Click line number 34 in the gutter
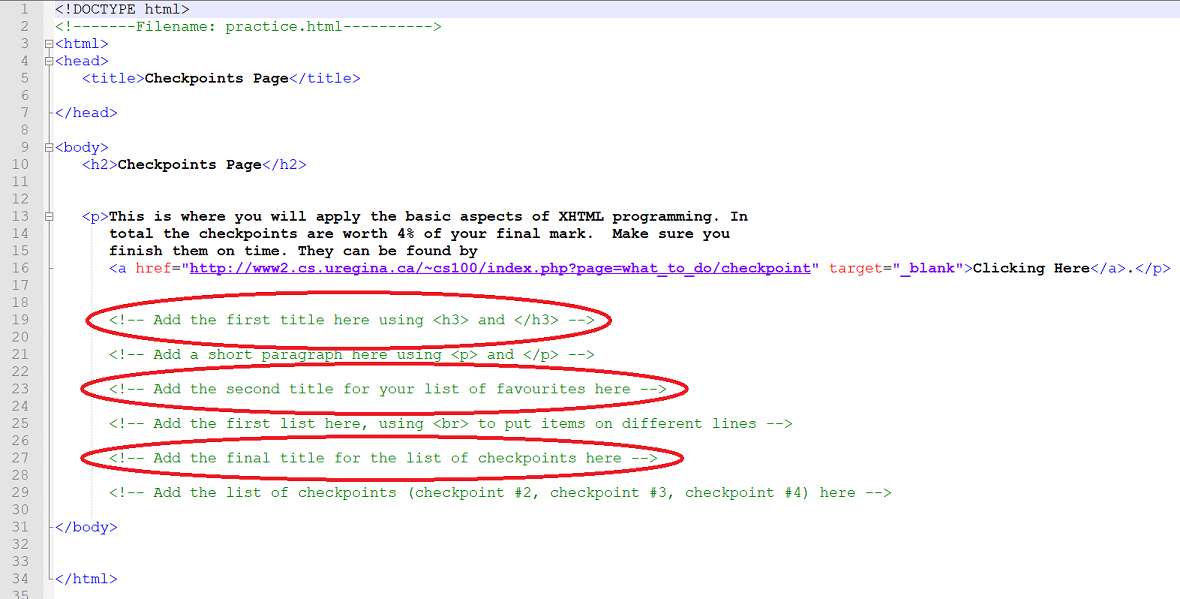The image size is (1180, 599). pyautogui.click(x=20, y=579)
